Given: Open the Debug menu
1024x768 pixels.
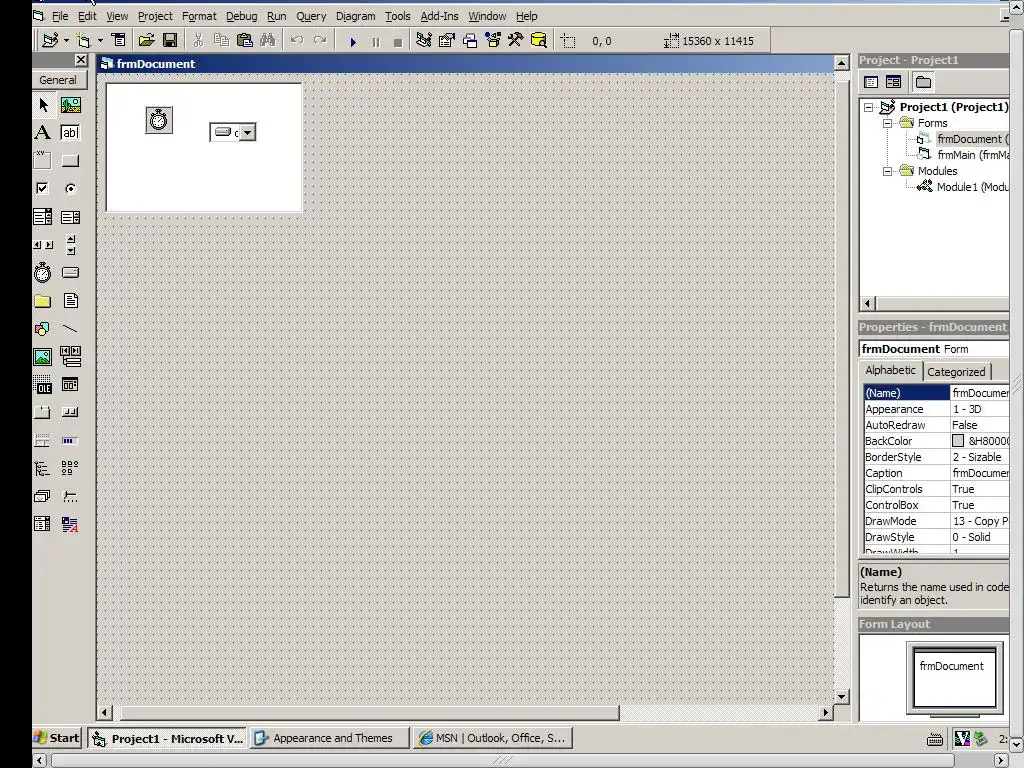Looking at the screenshot, I should (x=242, y=16).
